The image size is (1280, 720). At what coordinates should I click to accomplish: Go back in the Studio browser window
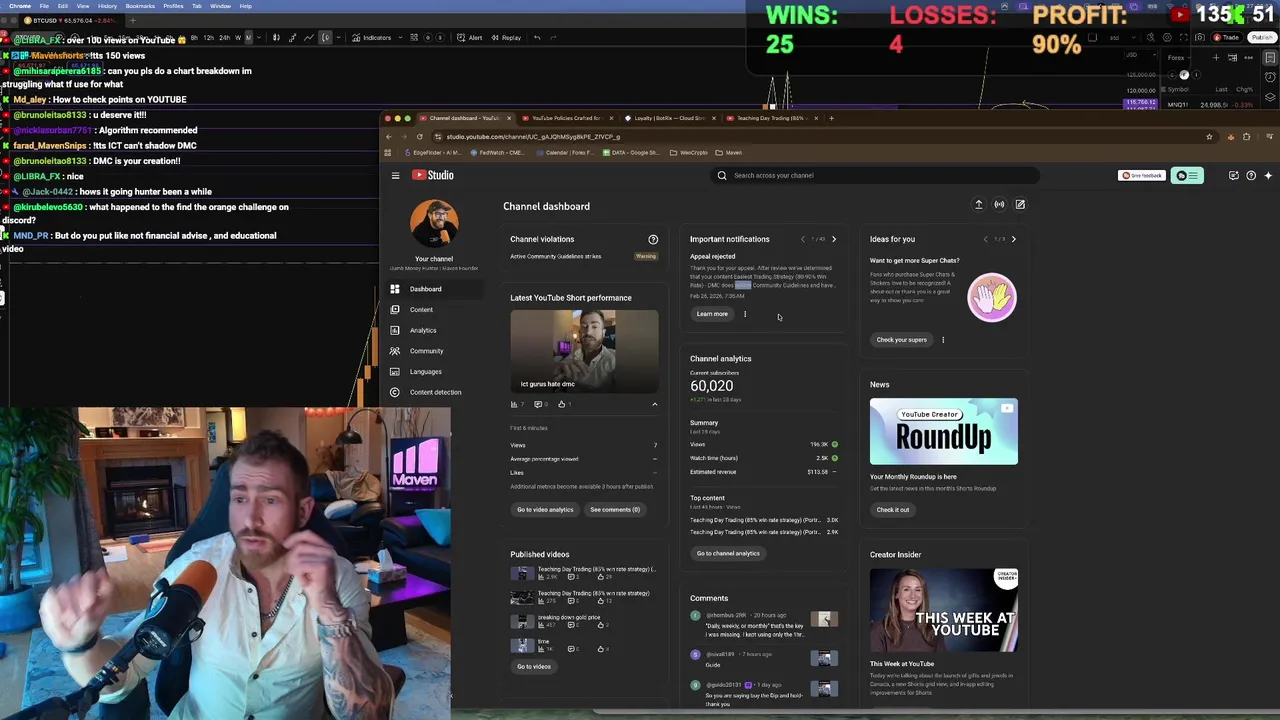click(389, 136)
